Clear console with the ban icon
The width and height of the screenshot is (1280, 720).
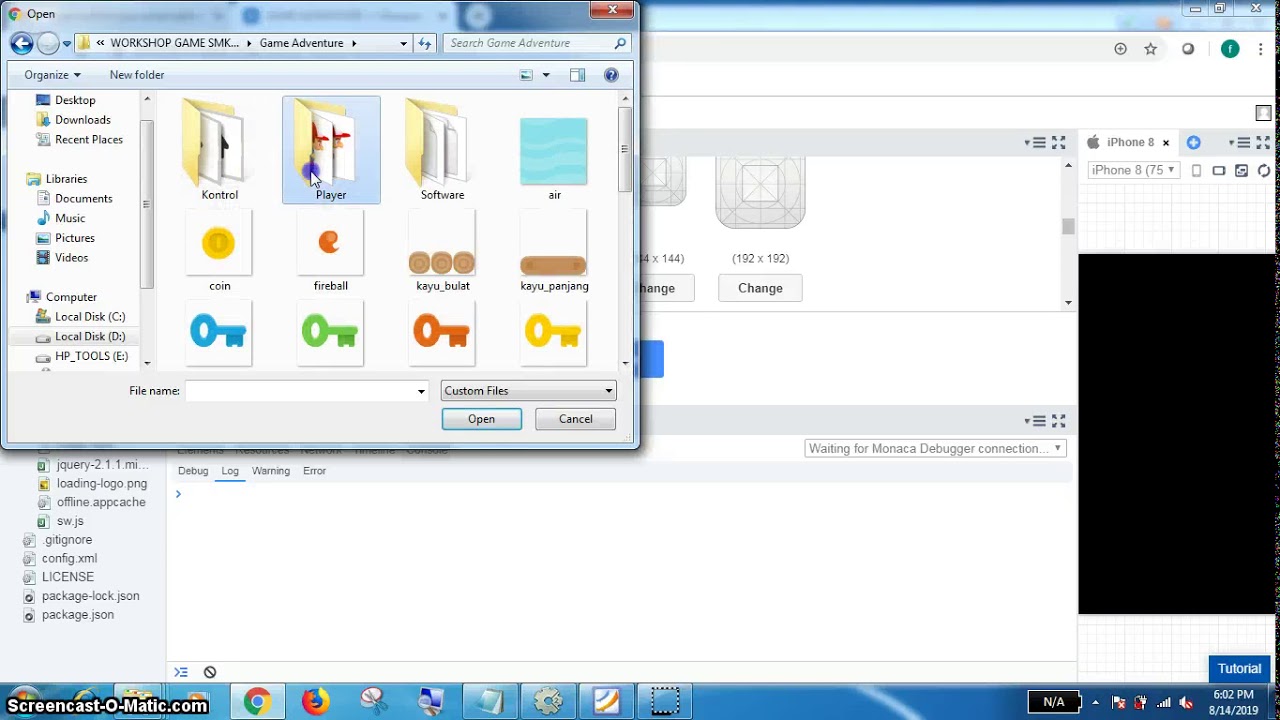tap(210, 672)
